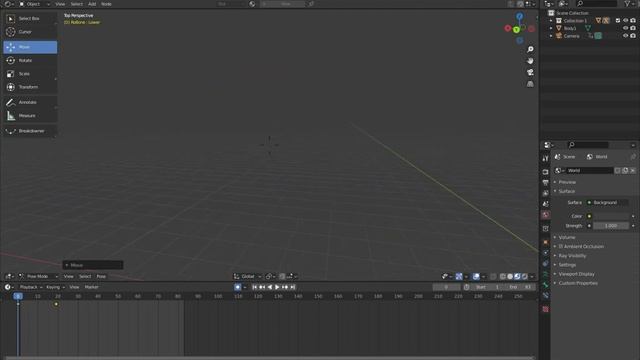Screen dimensions: 640x360
Task: Select the Move tool
Action: click(x=30, y=47)
